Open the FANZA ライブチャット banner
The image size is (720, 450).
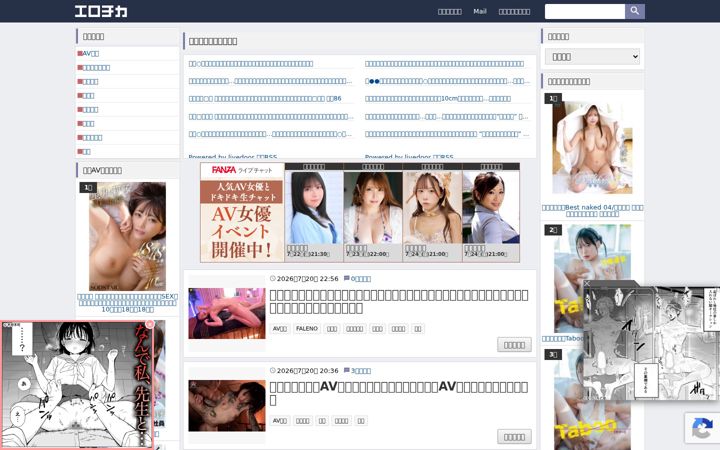[242, 212]
